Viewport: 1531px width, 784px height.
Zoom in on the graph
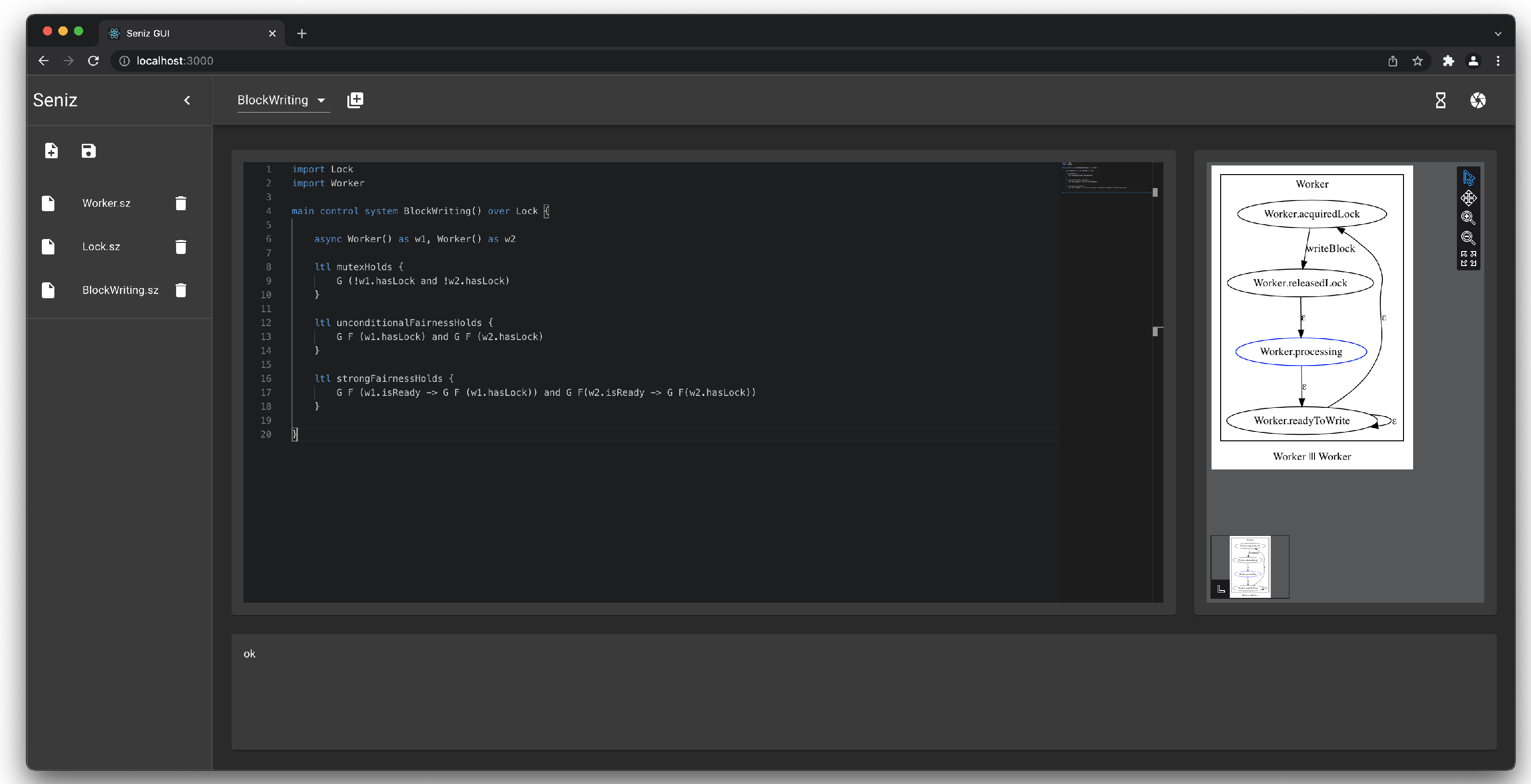coord(1468,218)
